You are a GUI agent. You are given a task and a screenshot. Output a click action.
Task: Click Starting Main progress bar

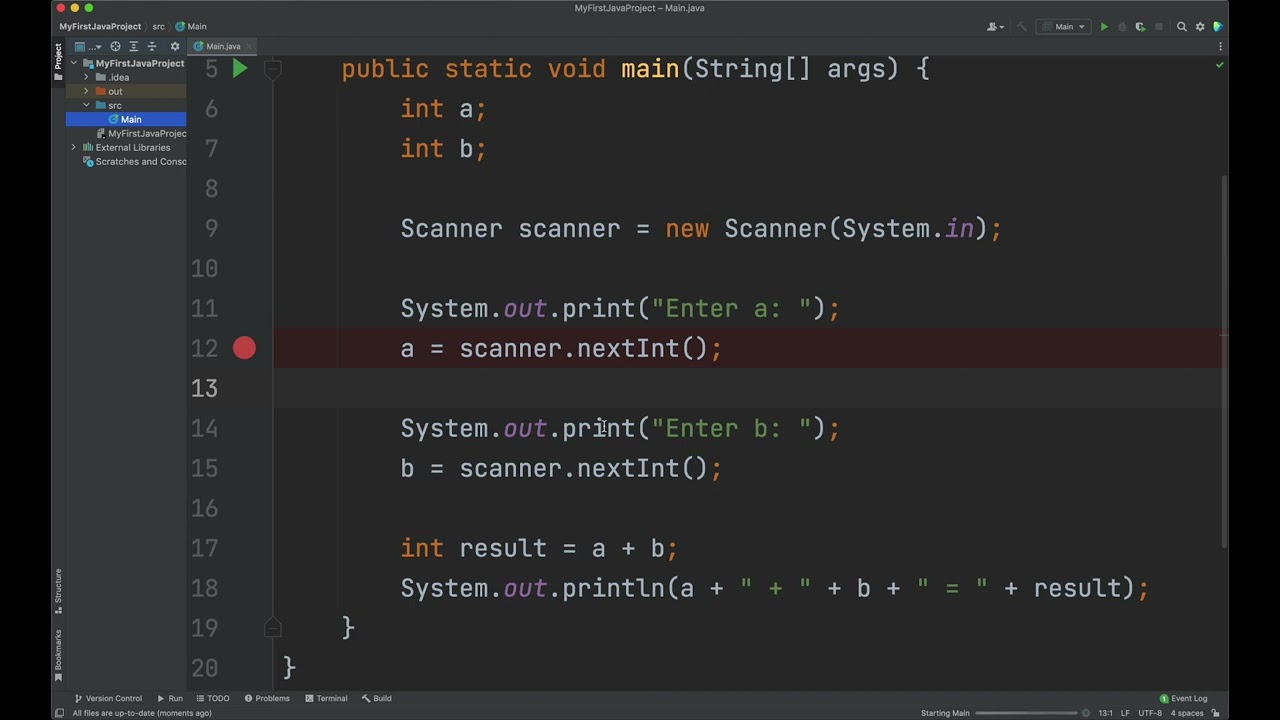(1028, 713)
